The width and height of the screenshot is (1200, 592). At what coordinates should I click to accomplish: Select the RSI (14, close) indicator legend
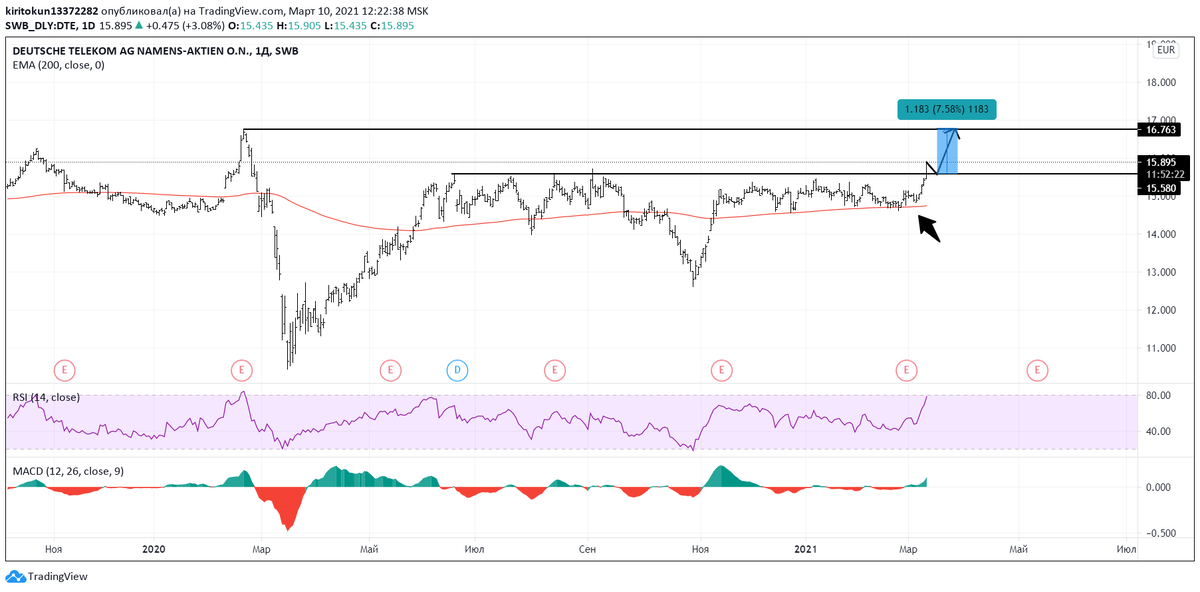pyautogui.click(x=46, y=397)
